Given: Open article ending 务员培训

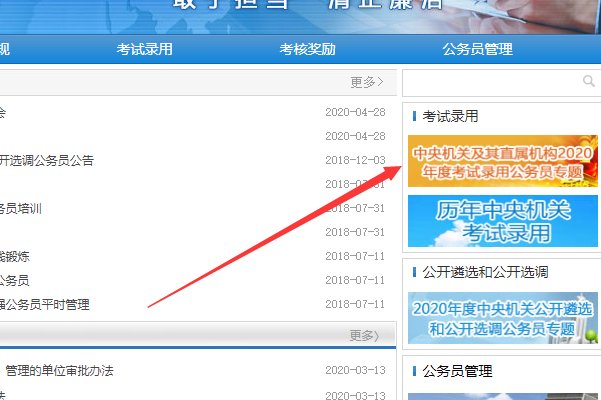Looking at the screenshot, I should pyautogui.click(x=21, y=208).
